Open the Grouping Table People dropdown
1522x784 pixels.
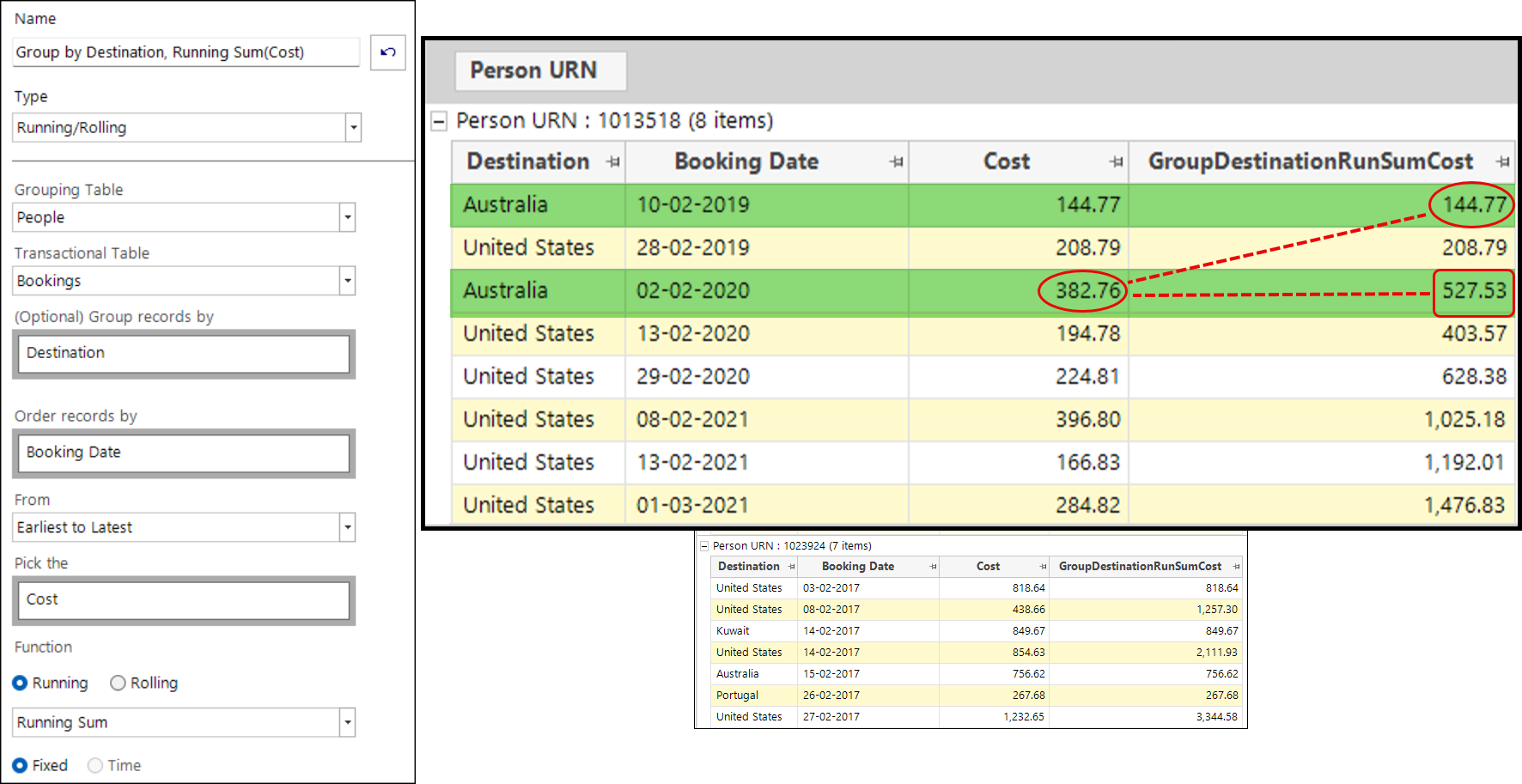(347, 217)
